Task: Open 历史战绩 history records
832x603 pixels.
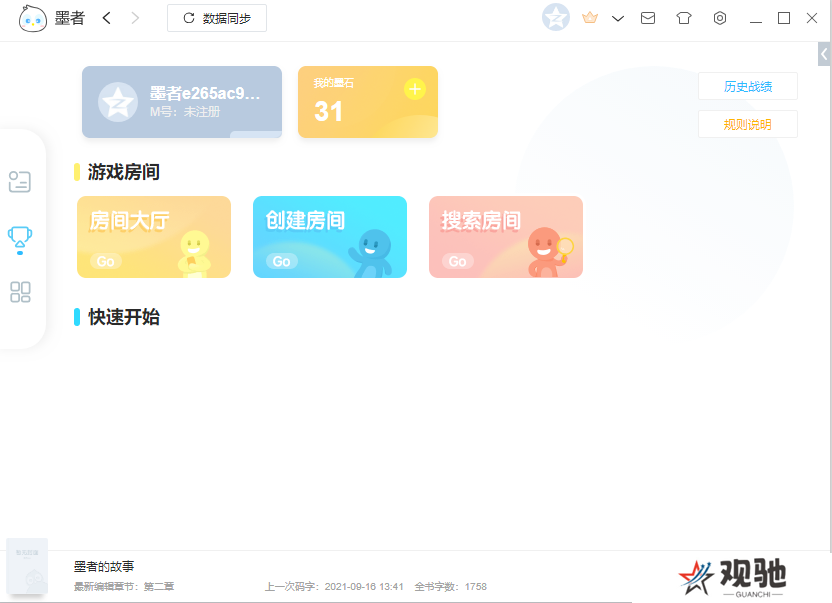Action: [747, 86]
